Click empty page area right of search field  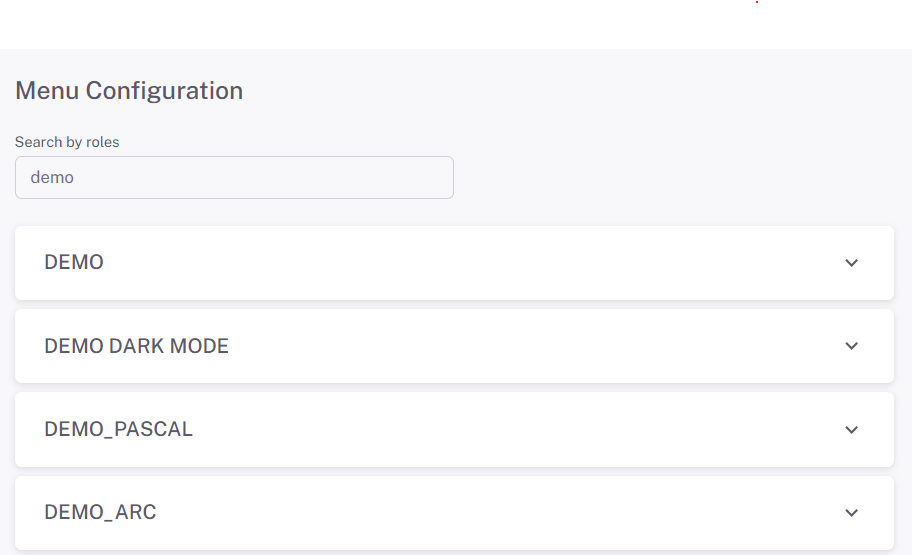tap(680, 177)
